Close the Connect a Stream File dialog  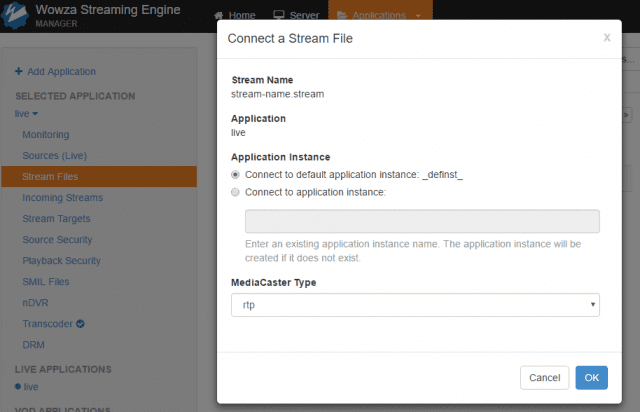607,38
